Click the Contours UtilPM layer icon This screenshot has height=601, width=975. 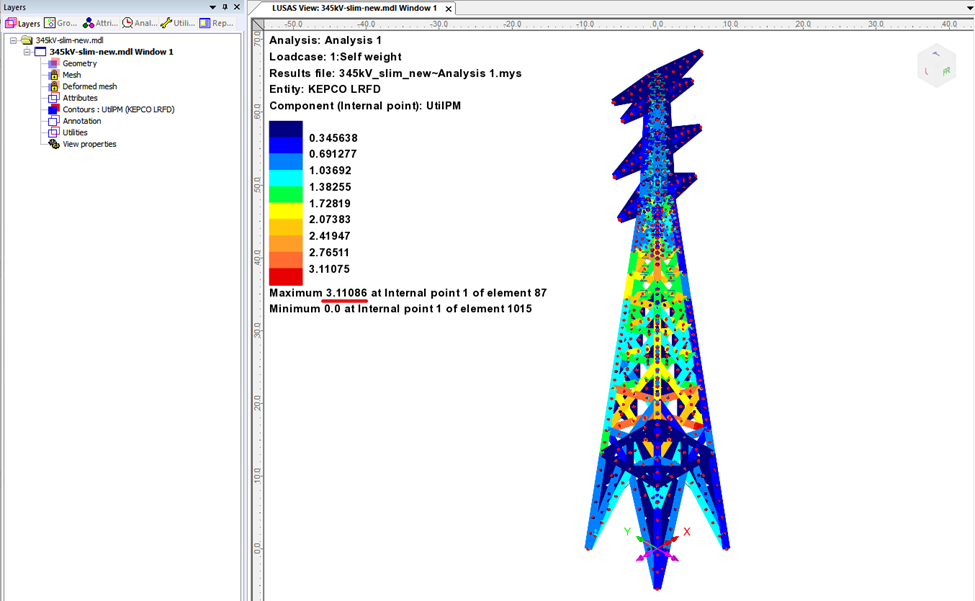[x=54, y=109]
